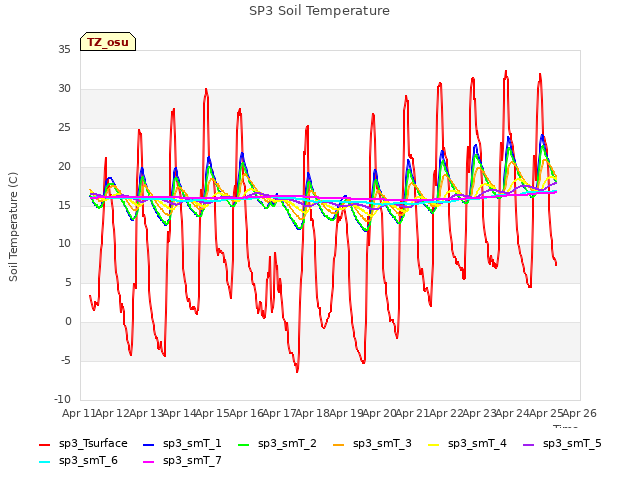Viewport: 640px width, 480px height.
Task: Click the Apr 11 x-axis tick label
Action: (x=78, y=413)
